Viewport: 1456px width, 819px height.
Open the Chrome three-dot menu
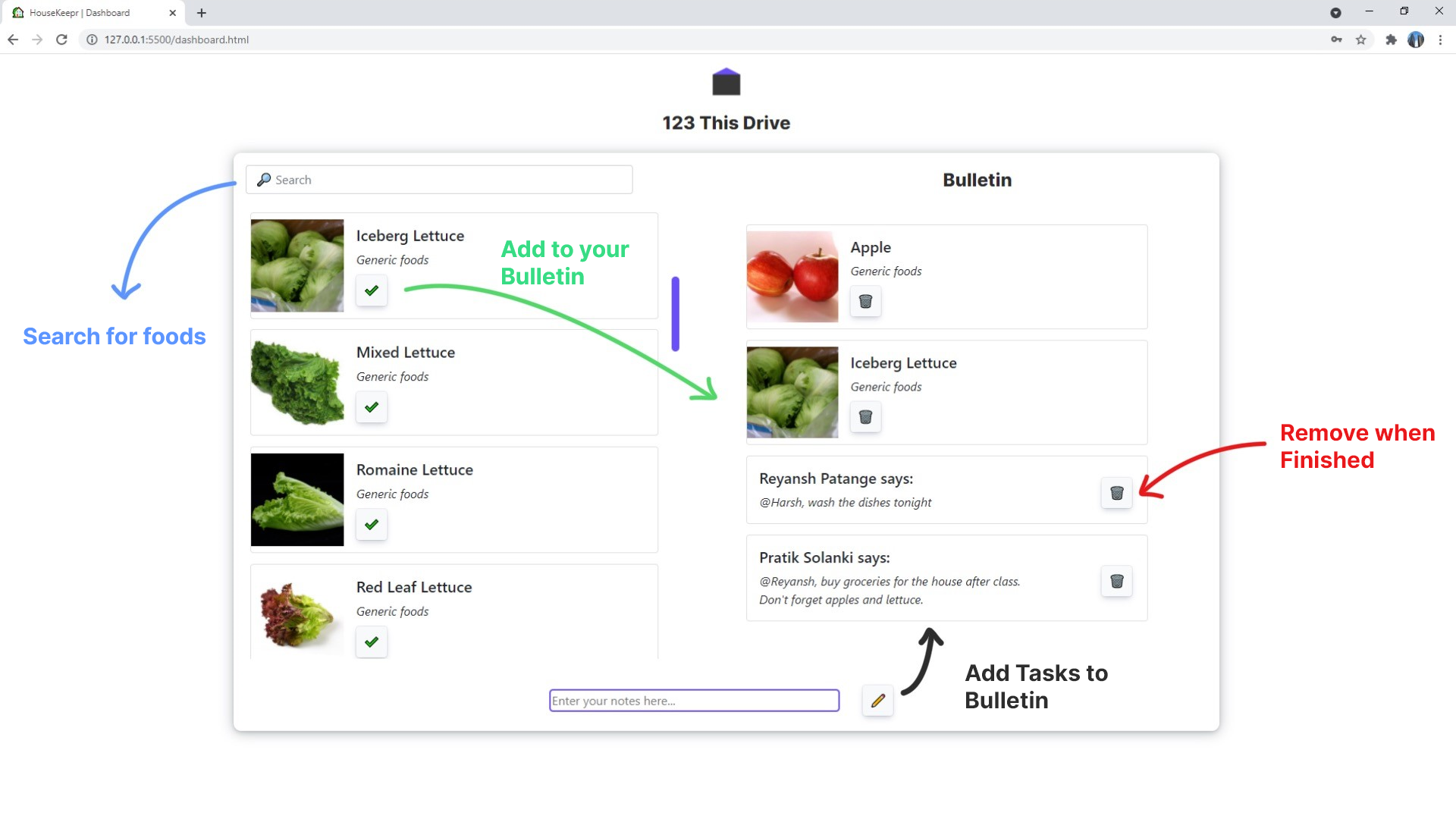click(x=1440, y=39)
